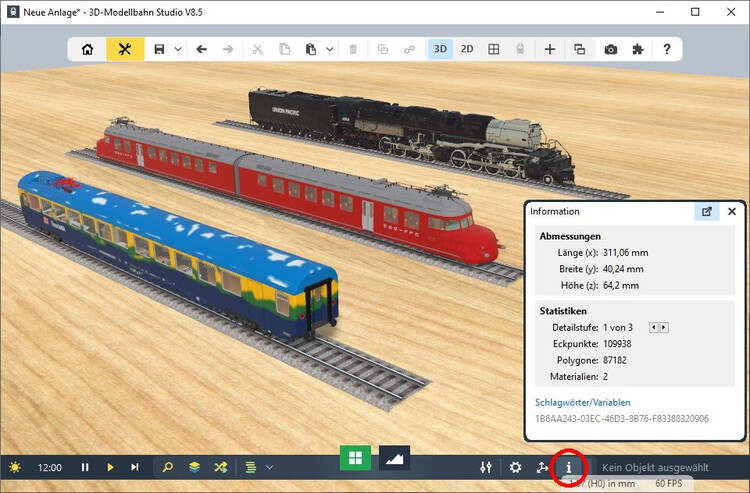Go to the home start screen
The height and width of the screenshot is (493, 750).
point(88,49)
